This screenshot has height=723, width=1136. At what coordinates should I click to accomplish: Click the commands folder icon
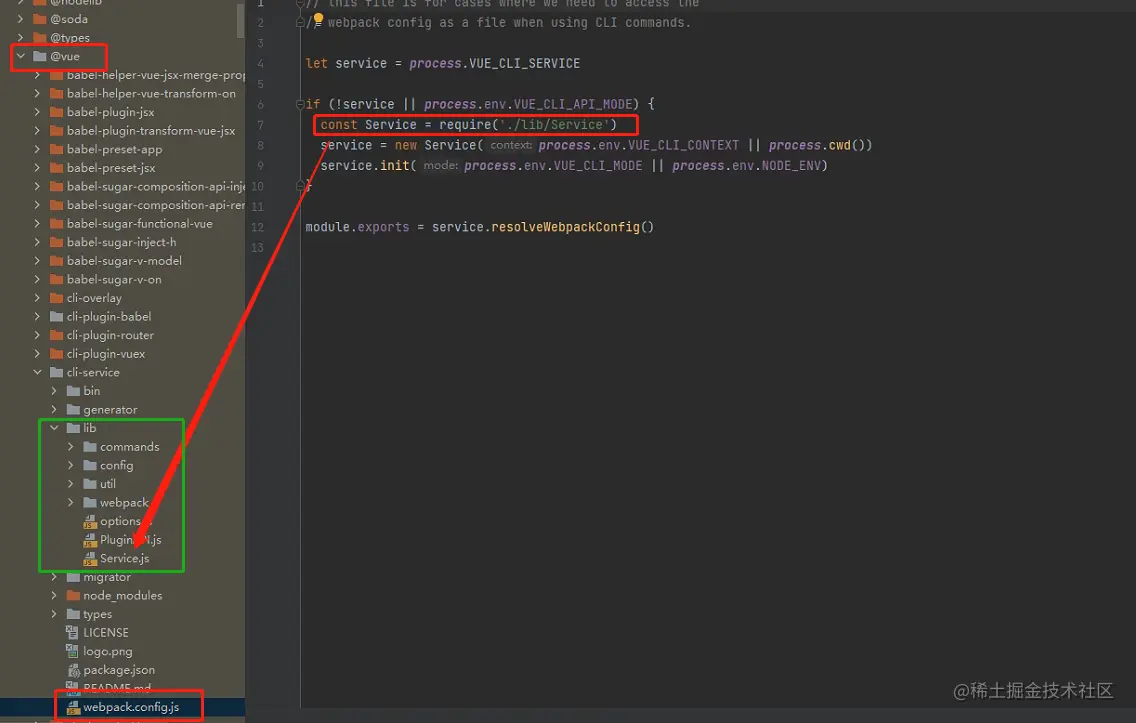click(x=90, y=447)
